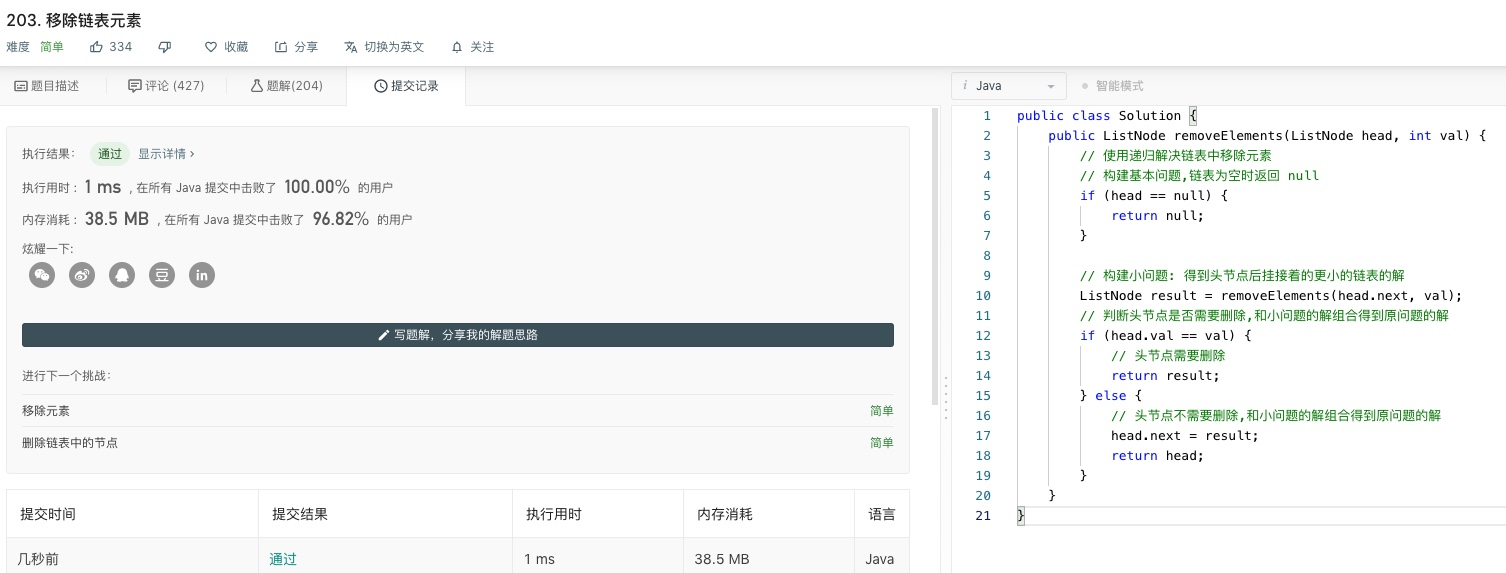The width and height of the screenshot is (1506, 573).
Task: Click 写题解，分享我的解题思路 button
Action: (x=458, y=335)
